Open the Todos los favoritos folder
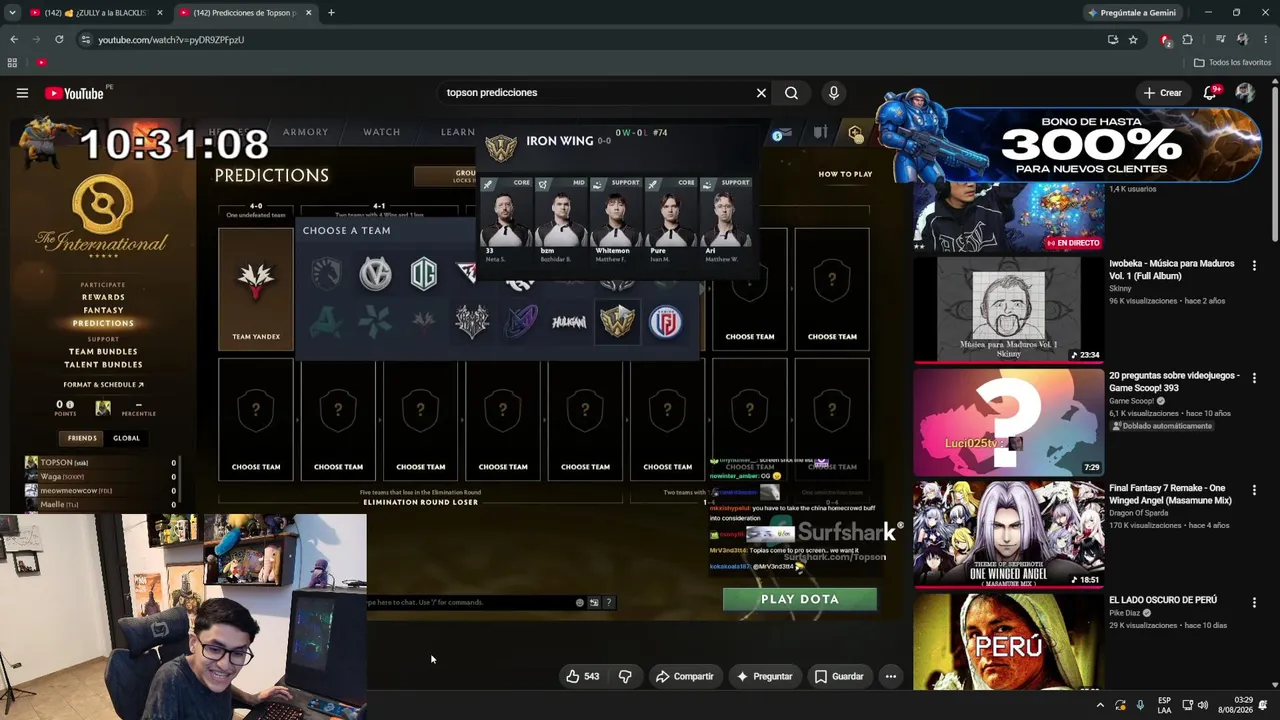This screenshot has height=720, width=1280. (x=1232, y=62)
